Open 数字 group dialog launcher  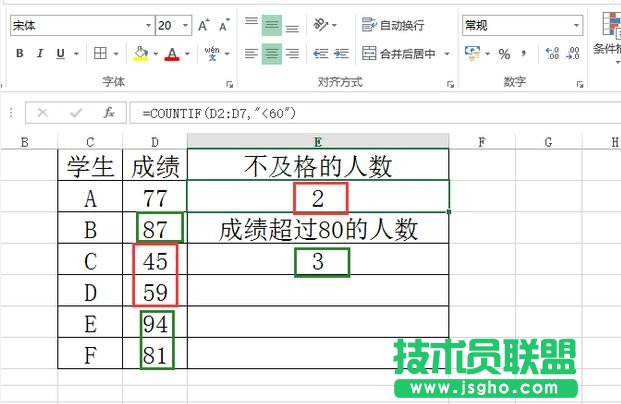580,84
